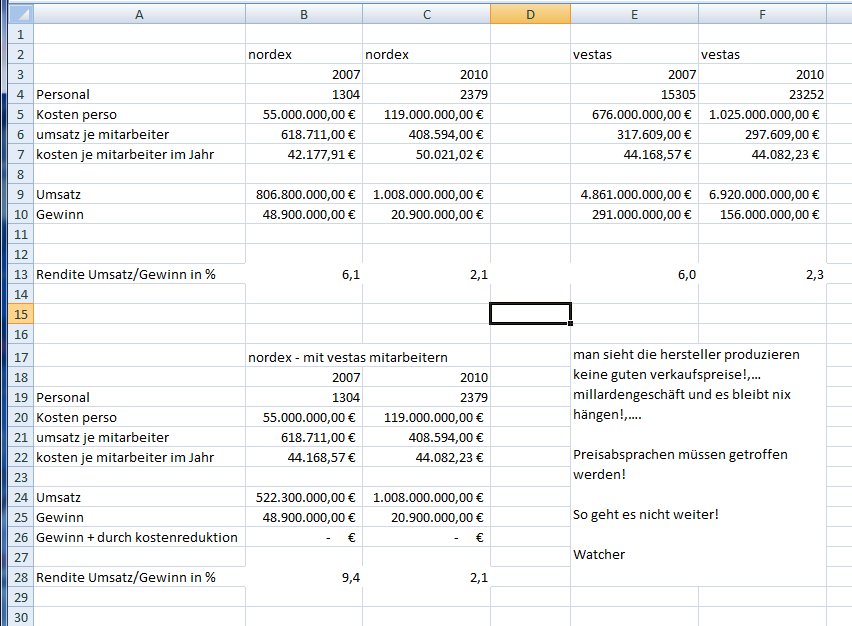Click the cell 156.000.000,00 €
The image size is (852, 626).
point(762,215)
